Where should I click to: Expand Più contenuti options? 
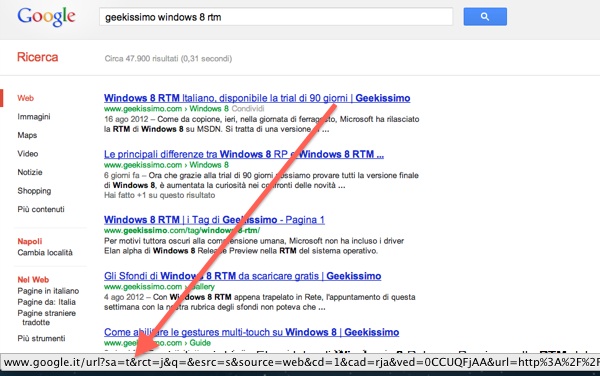click(x=41, y=209)
